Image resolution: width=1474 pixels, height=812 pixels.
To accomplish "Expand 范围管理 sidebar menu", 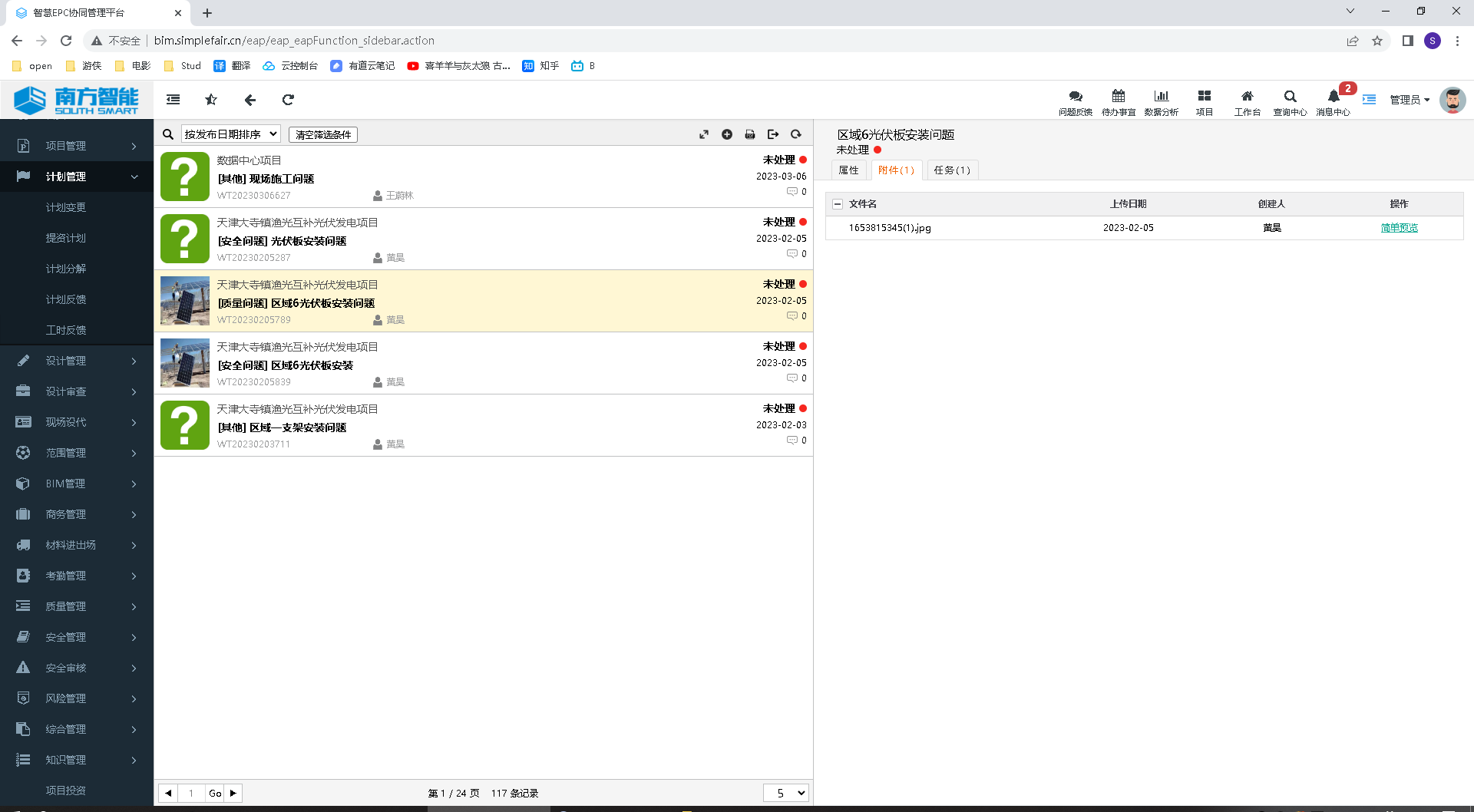I will (77, 453).
